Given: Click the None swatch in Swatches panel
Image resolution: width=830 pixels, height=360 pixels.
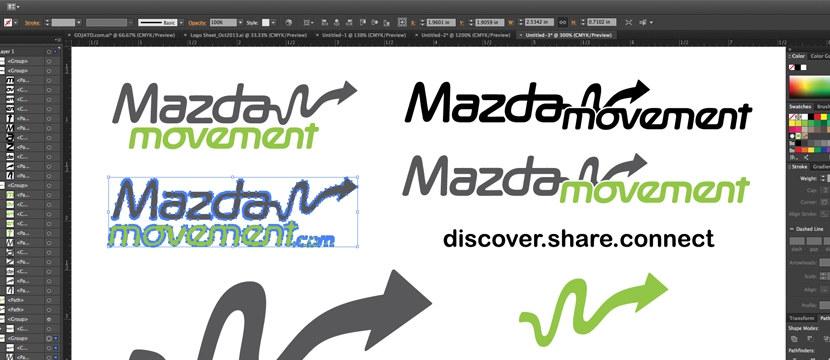Looking at the screenshot, I should [792, 116].
